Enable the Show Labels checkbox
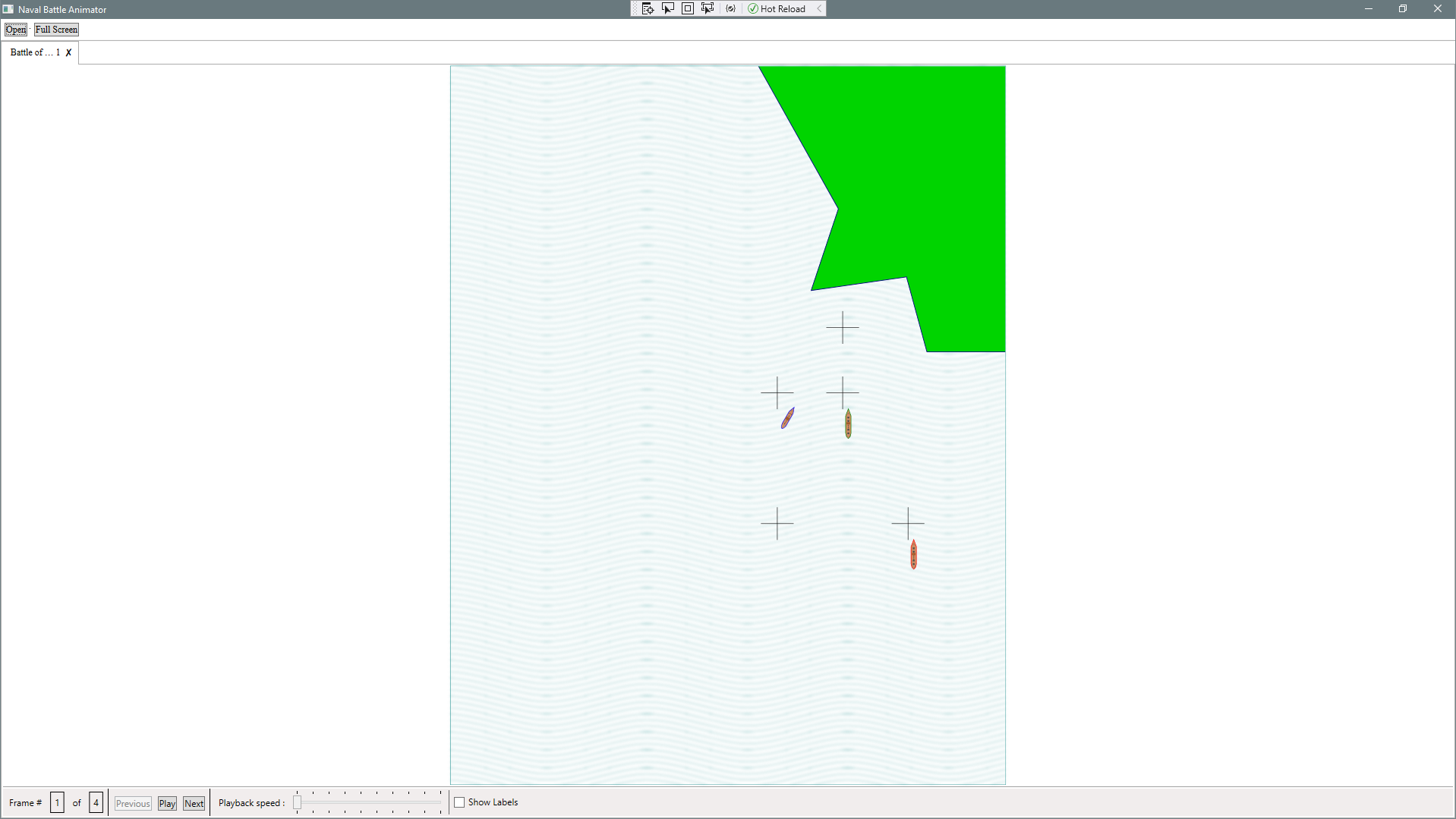Image resolution: width=1456 pixels, height=819 pixels. click(x=459, y=802)
